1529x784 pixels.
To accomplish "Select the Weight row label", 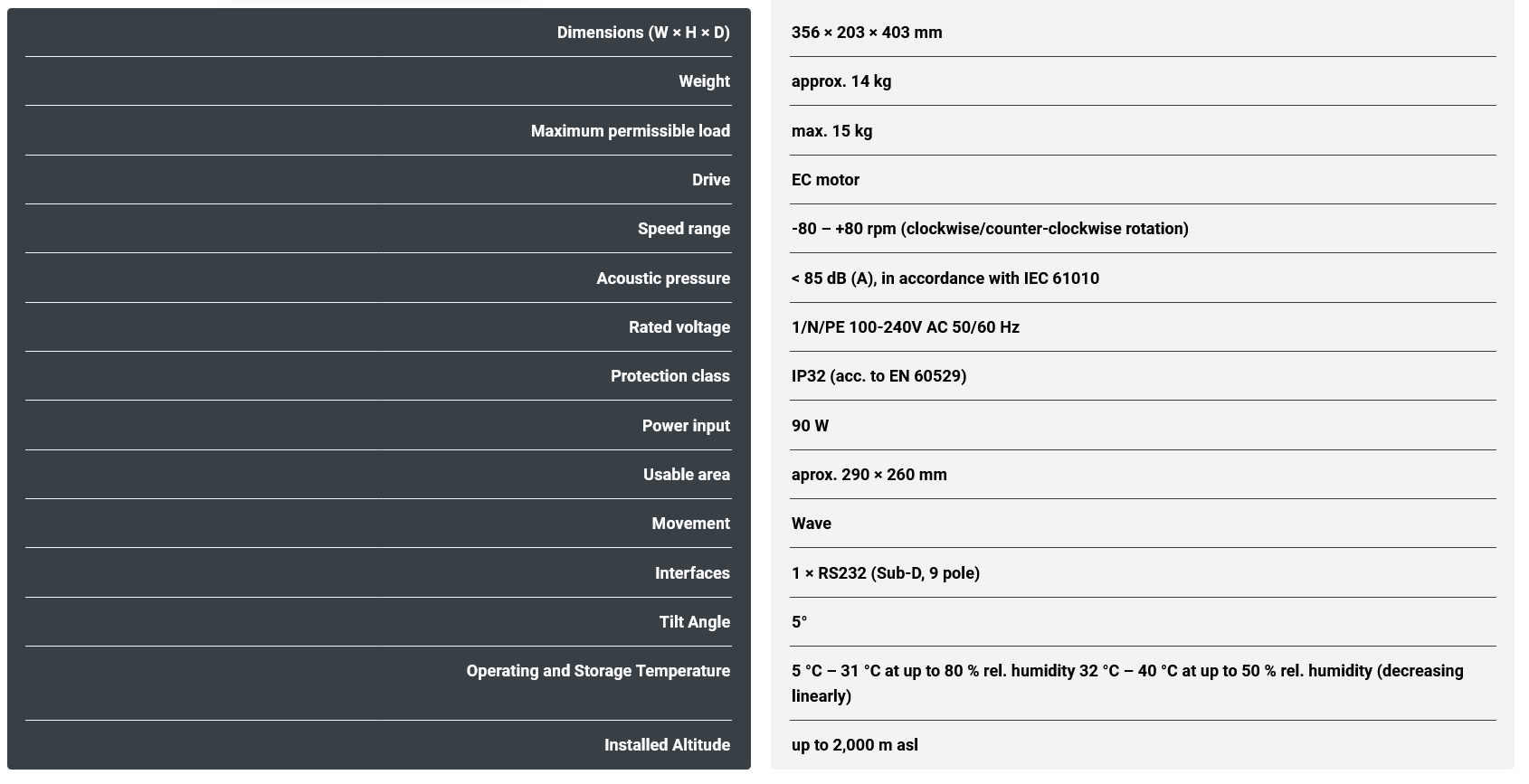I will 704,81.
